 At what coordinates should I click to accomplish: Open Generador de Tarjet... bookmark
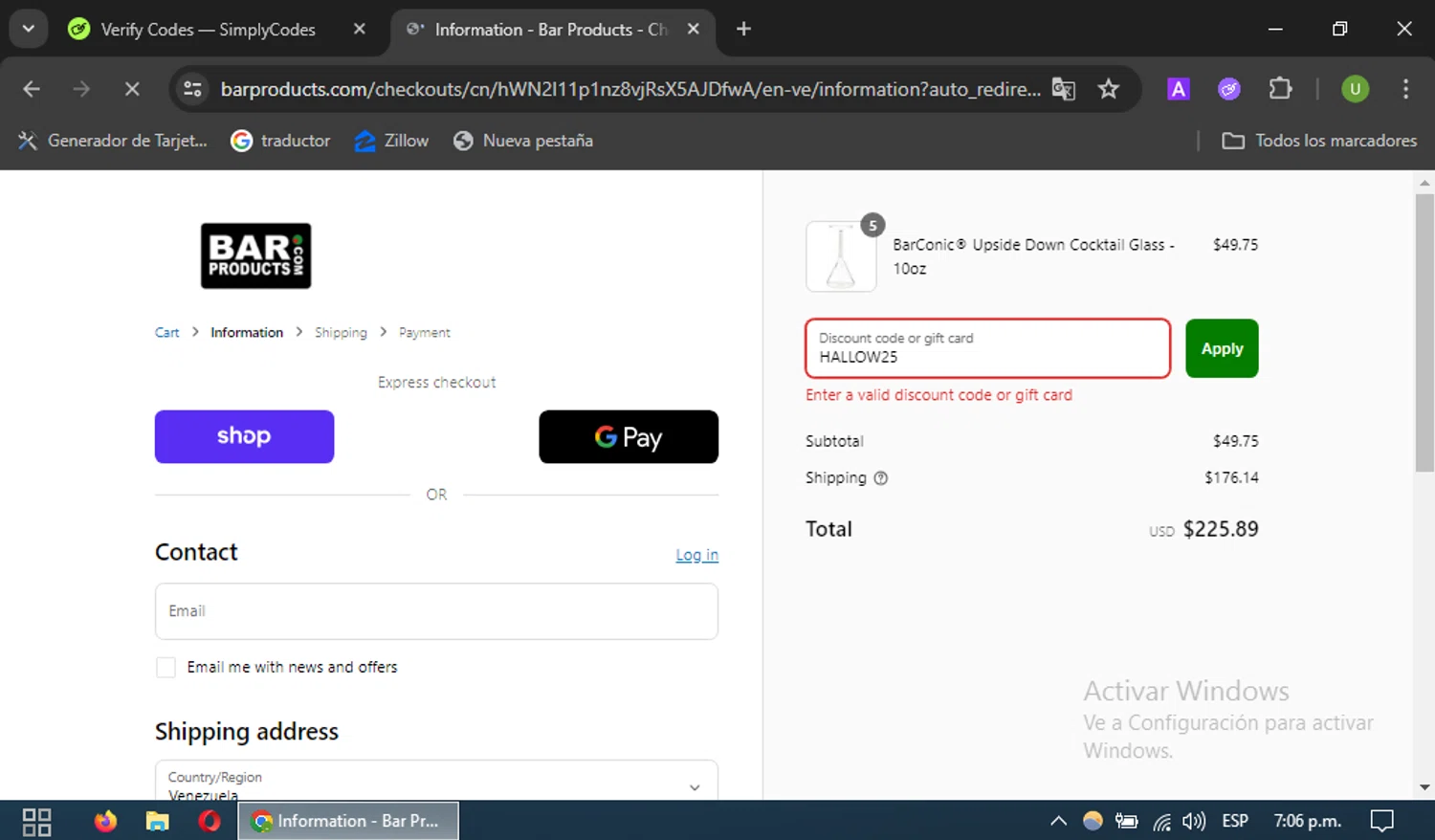[113, 141]
